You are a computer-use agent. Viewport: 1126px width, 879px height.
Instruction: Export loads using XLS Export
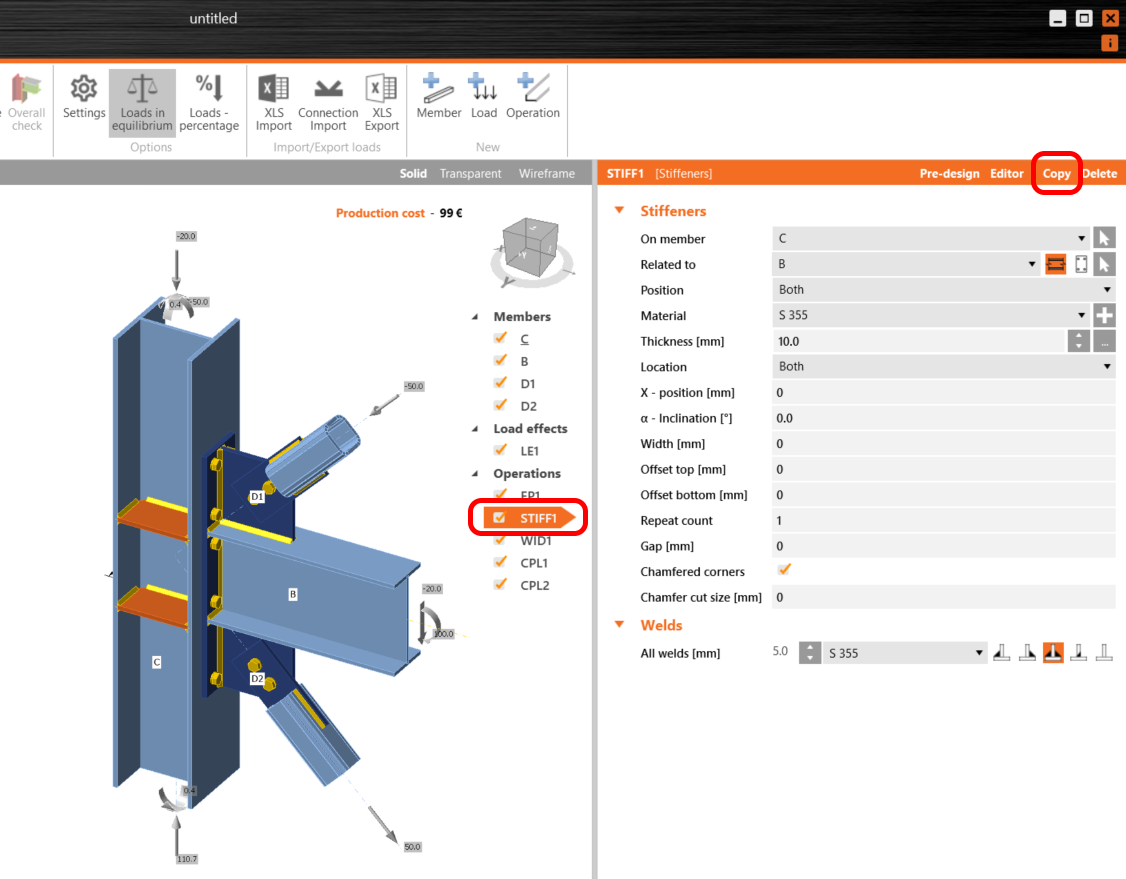(381, 101)
